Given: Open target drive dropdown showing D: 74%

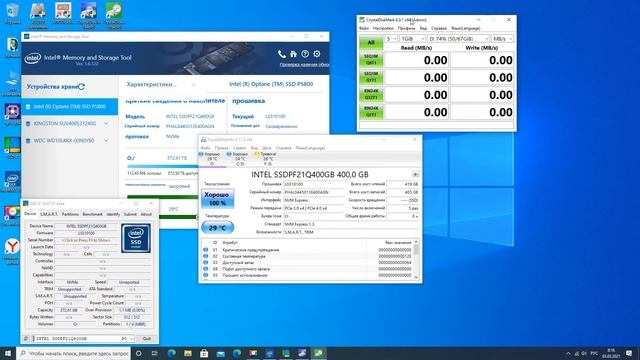Looking at the screenshot, I should coord(458,39).
